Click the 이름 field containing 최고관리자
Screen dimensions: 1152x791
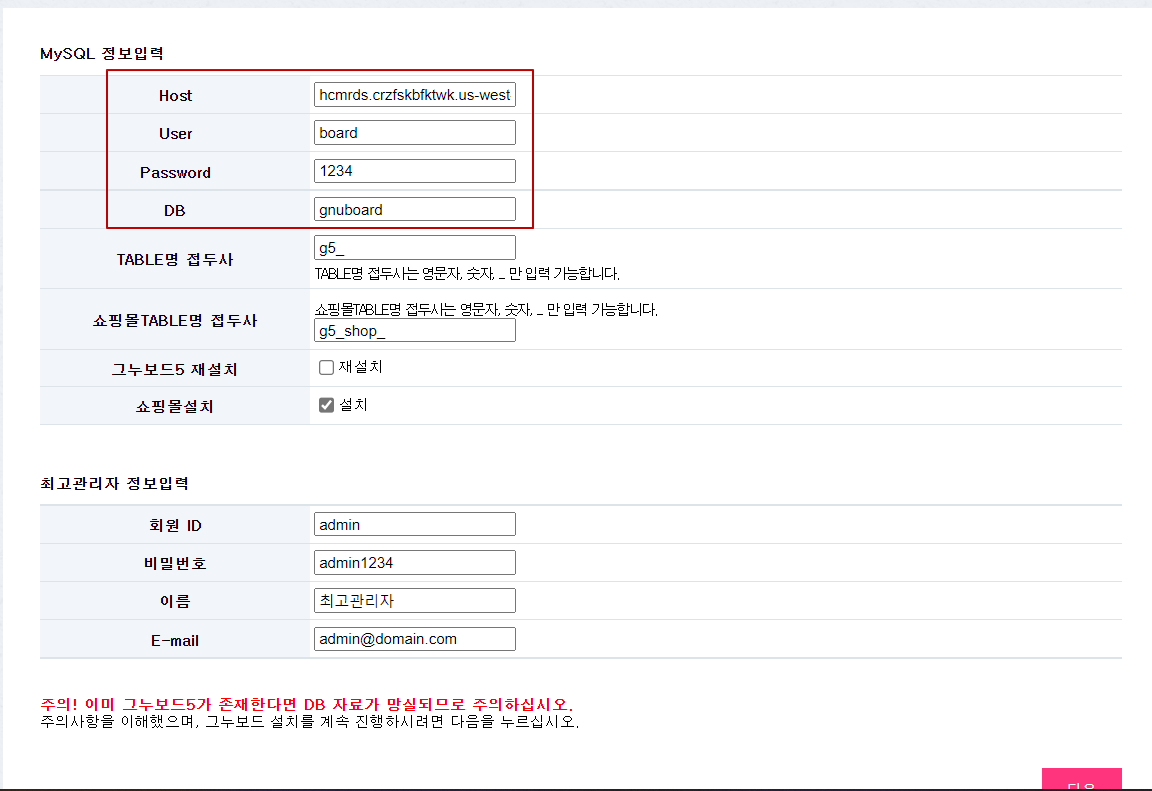pos(414,601)
